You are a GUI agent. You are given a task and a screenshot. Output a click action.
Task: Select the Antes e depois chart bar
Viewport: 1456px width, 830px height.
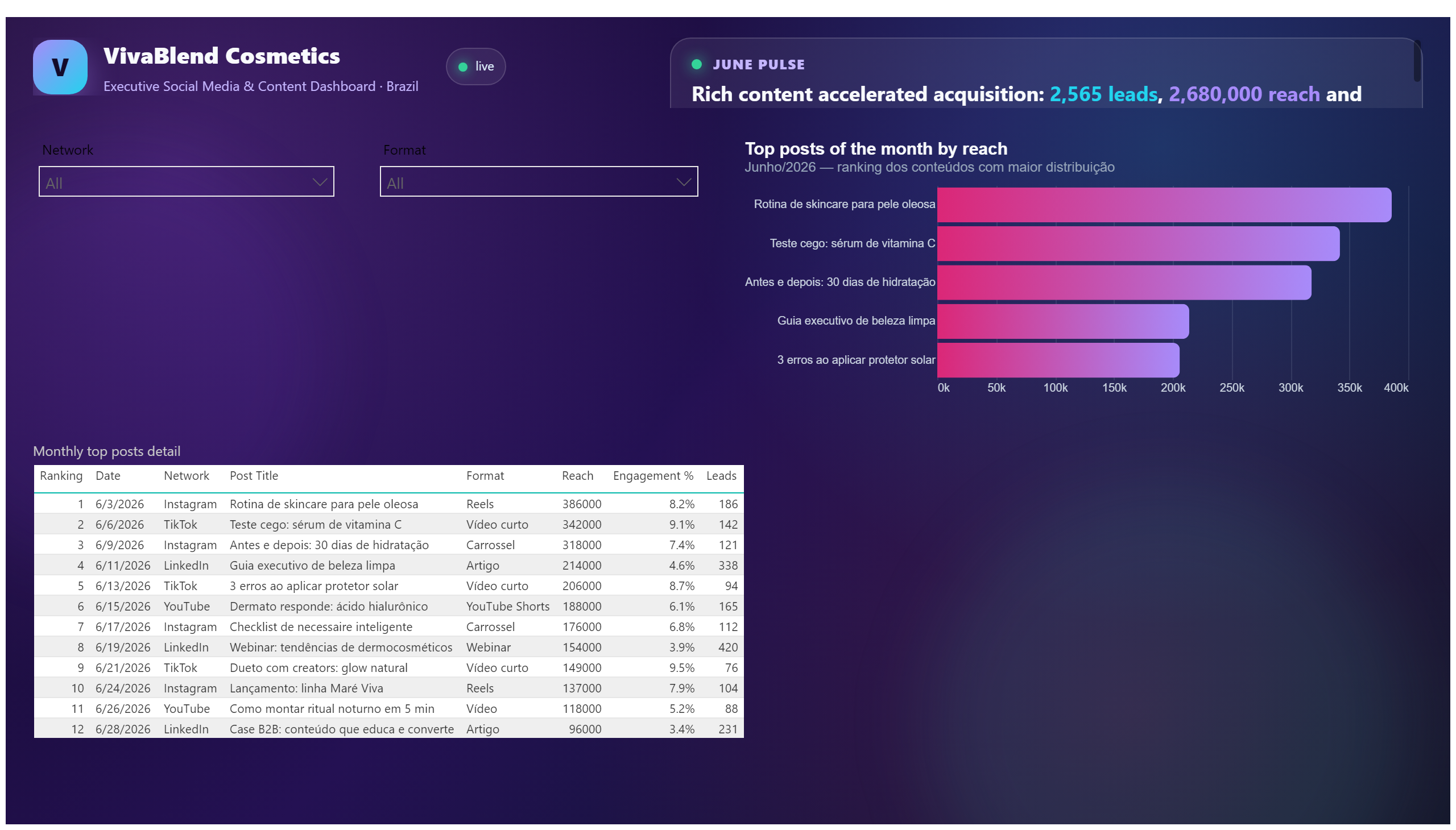point(1124,282)
